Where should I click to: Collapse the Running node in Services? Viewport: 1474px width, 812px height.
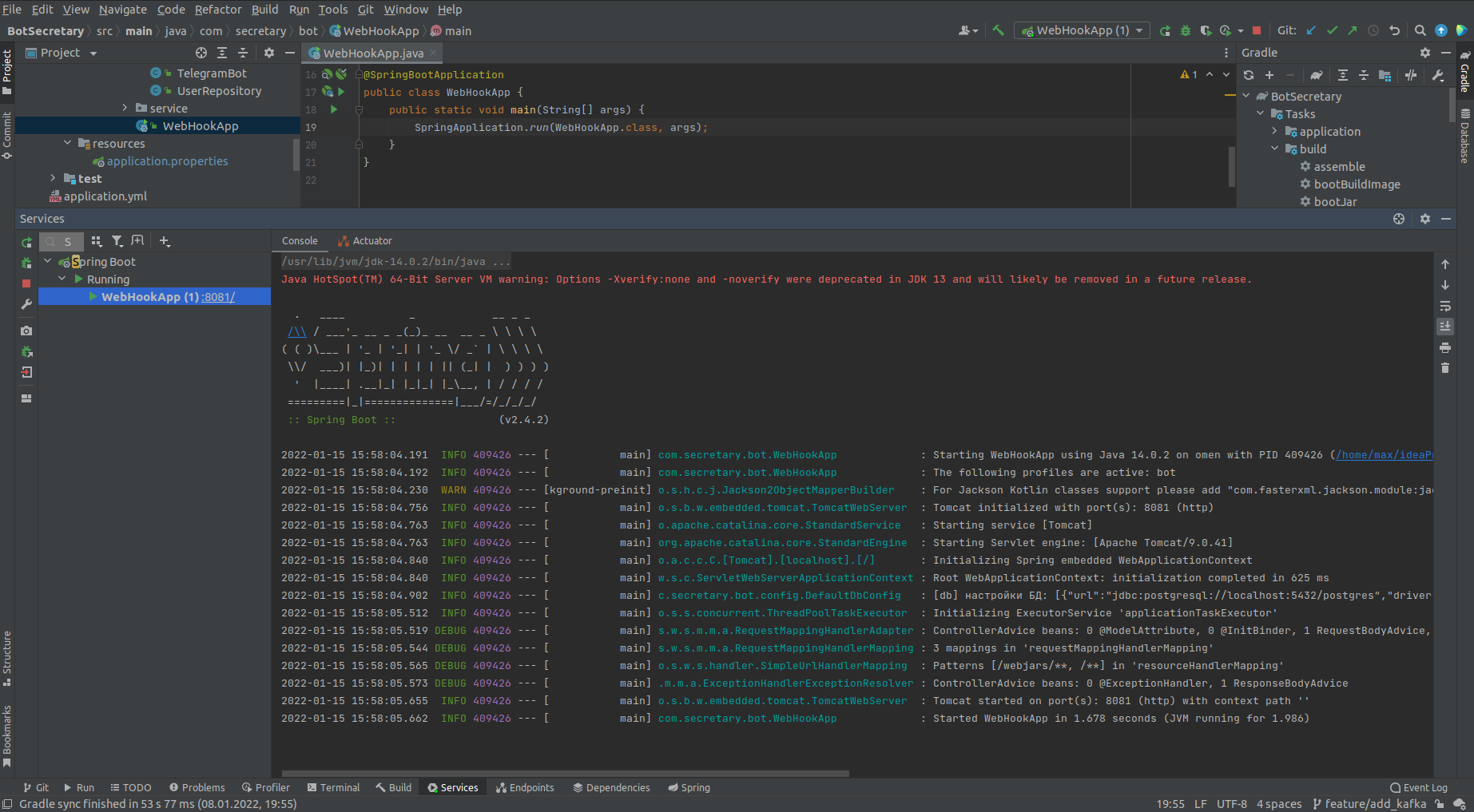click(62, 279)
